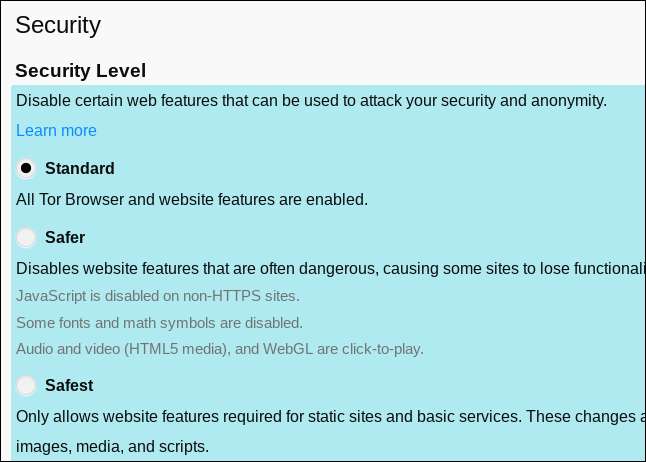646x462 pixels.
Task: Click the 'images, media, and scripts' line
Action: pyautogui.click(x=113, y=444)
